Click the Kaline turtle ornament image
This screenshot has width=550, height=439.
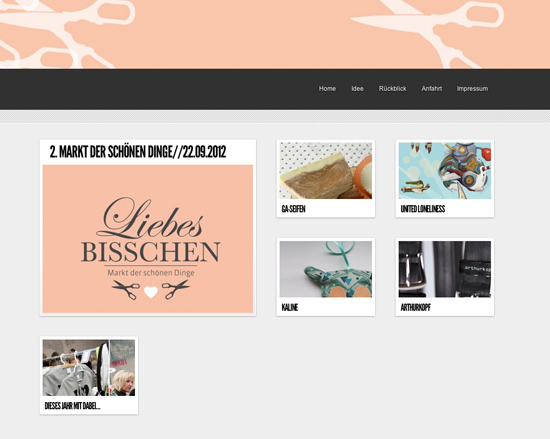[x=326, y=269]
